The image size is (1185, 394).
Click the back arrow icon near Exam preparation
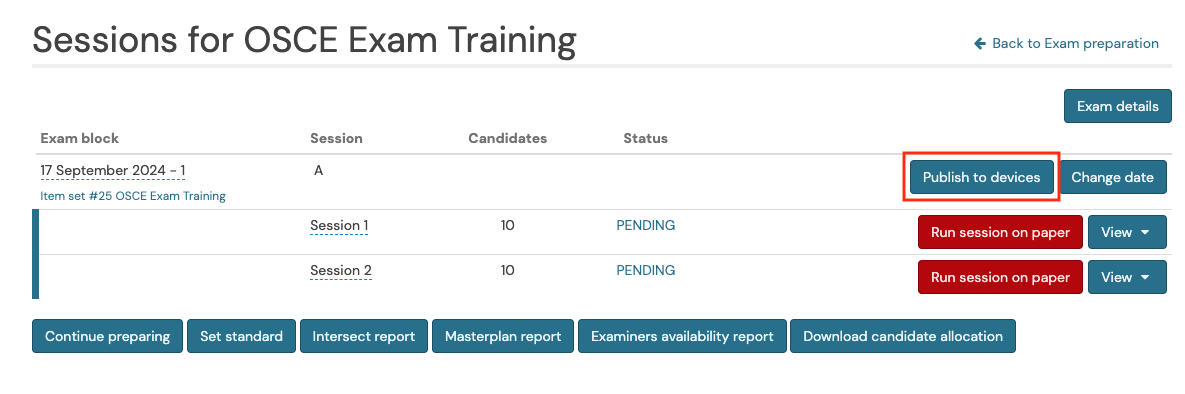pos(980,44)
